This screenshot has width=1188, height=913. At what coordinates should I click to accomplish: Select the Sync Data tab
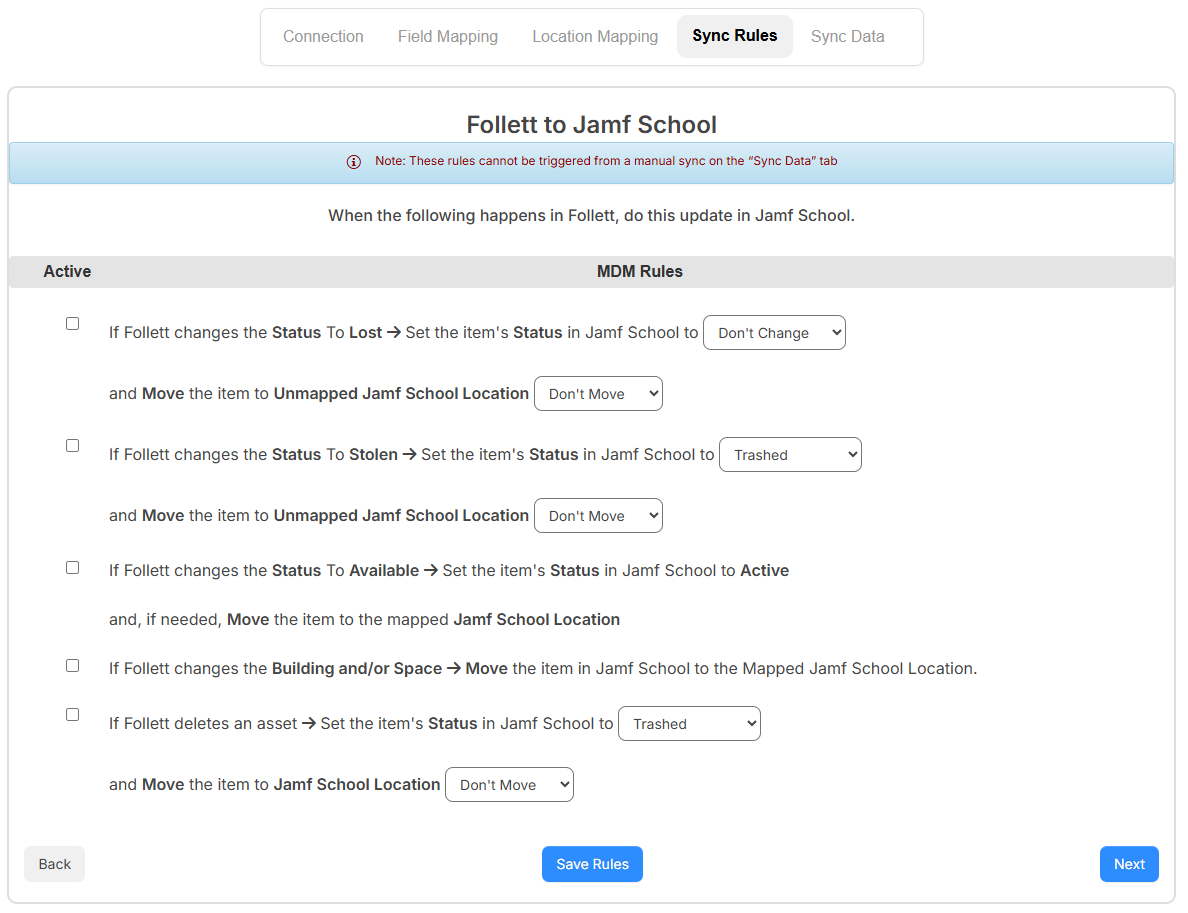847,36
